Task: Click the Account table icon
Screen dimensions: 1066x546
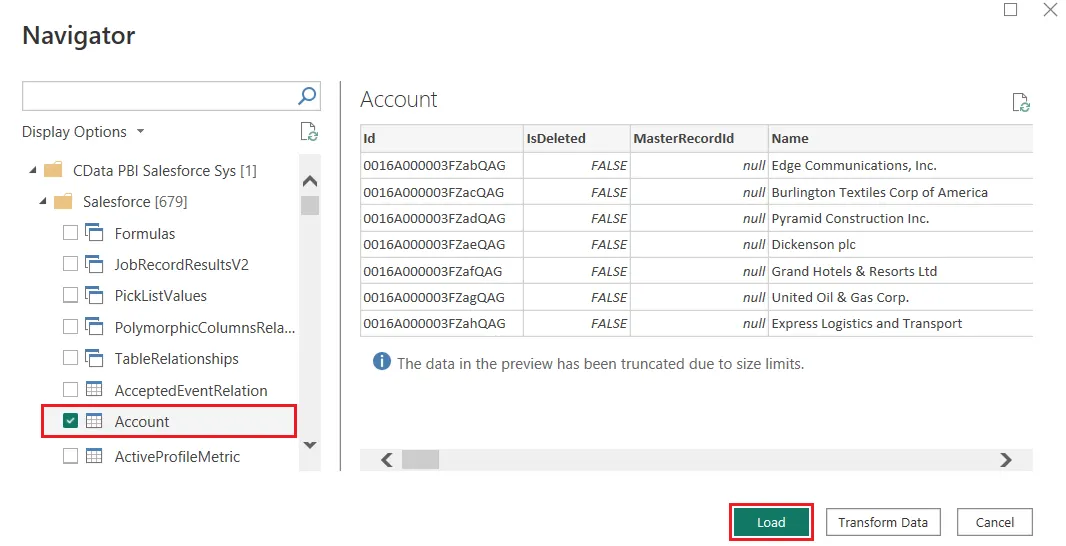Action: point(95,422)
